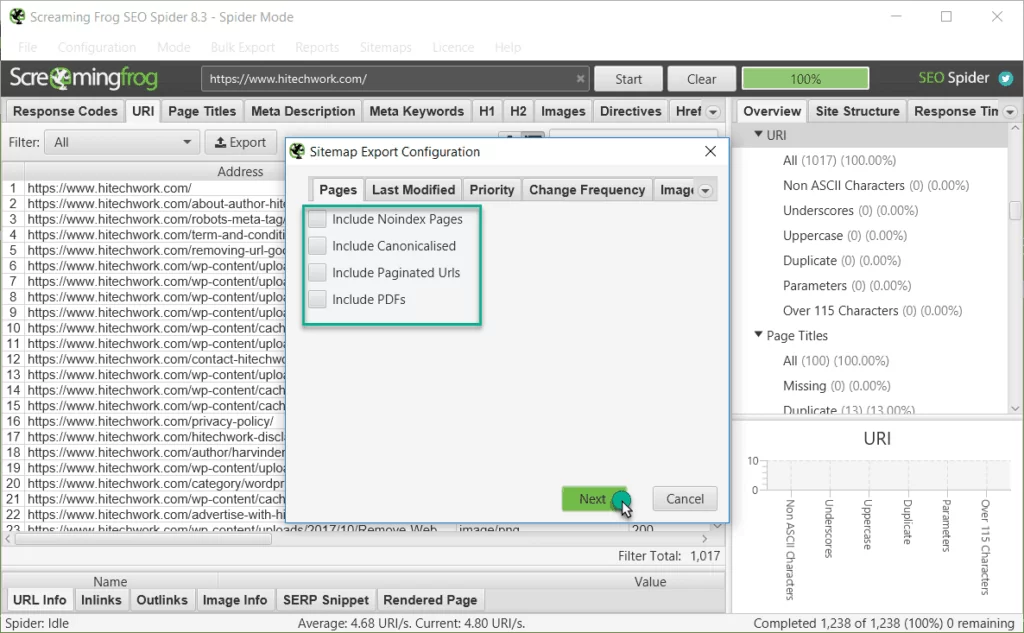The height and width of the screenshot is (633, 1024).
Task: Select the Change Frequency tab
Action: (x=587, y=190)
